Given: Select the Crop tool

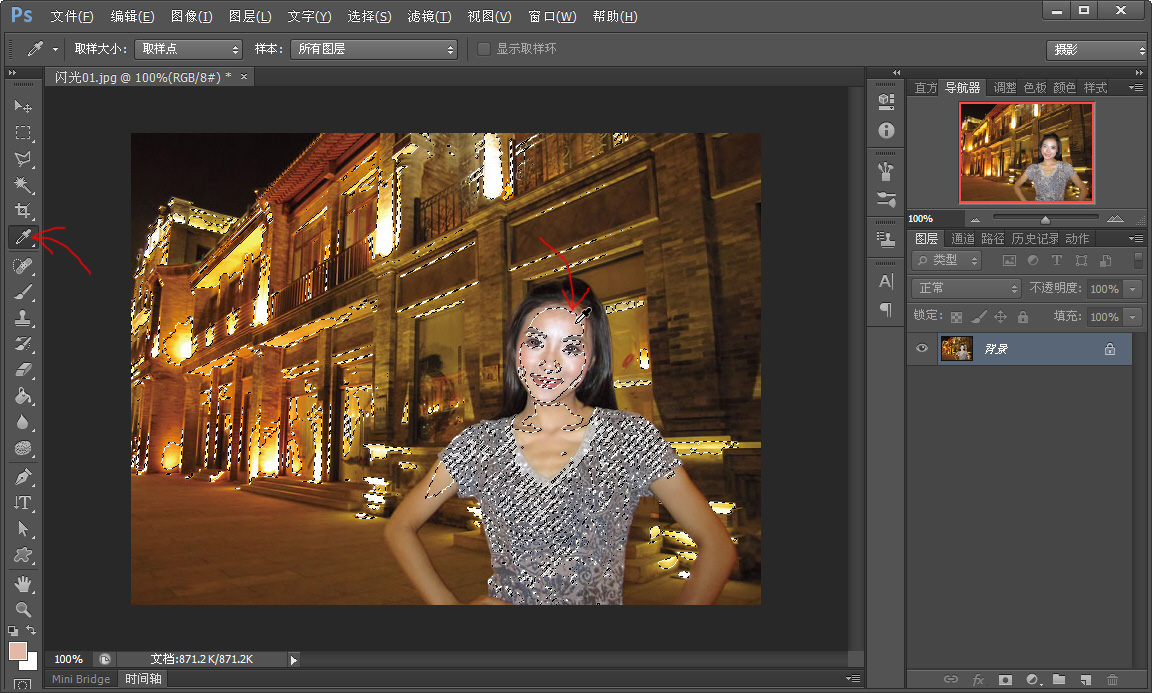Looking at the screenshot, I should tap(23, 211).
